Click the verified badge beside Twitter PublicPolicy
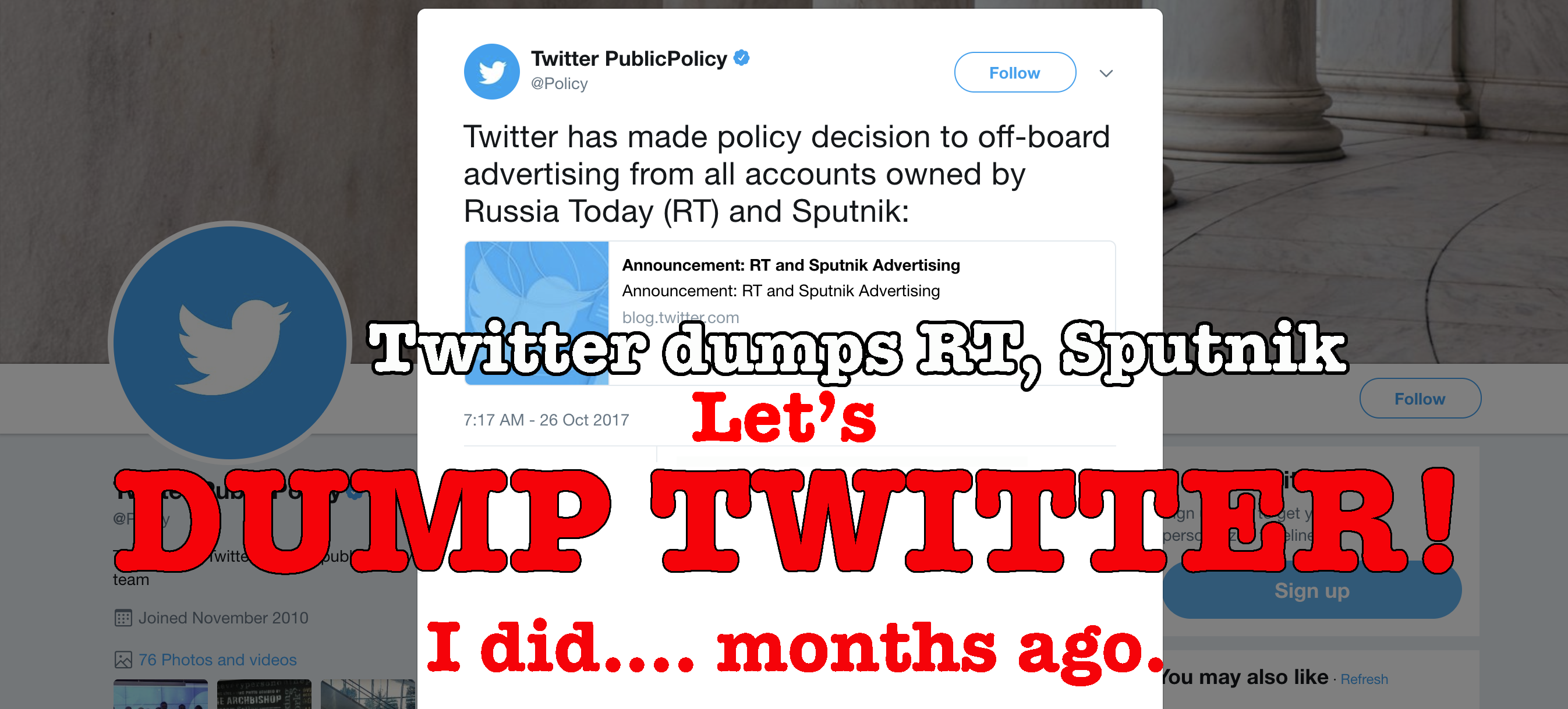 (741, 58)
